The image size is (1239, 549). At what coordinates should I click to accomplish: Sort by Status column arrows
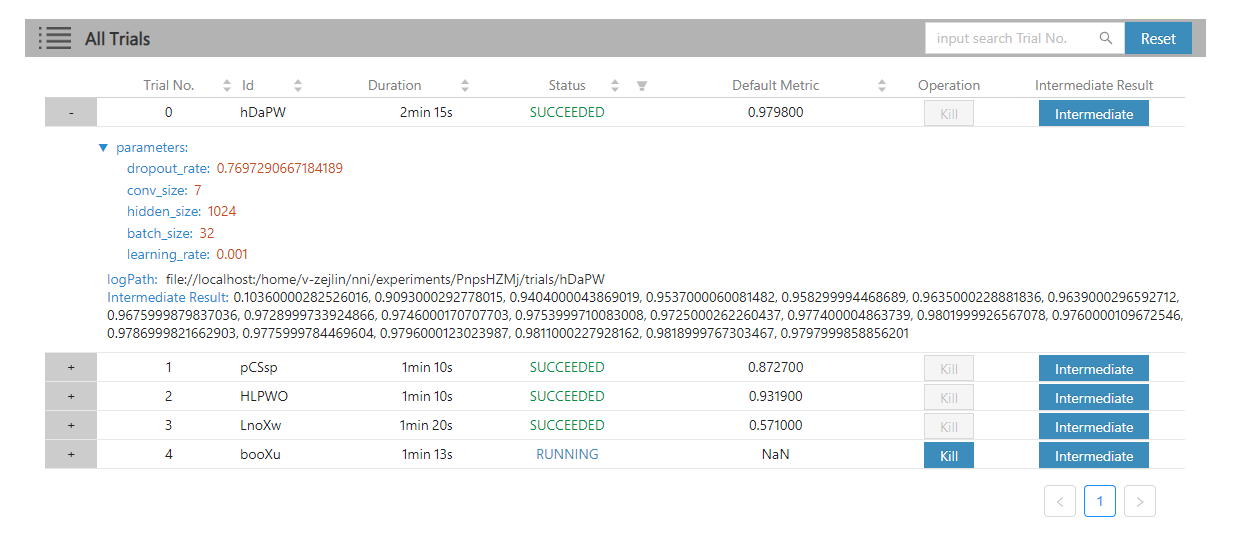(x=615, y=86)
